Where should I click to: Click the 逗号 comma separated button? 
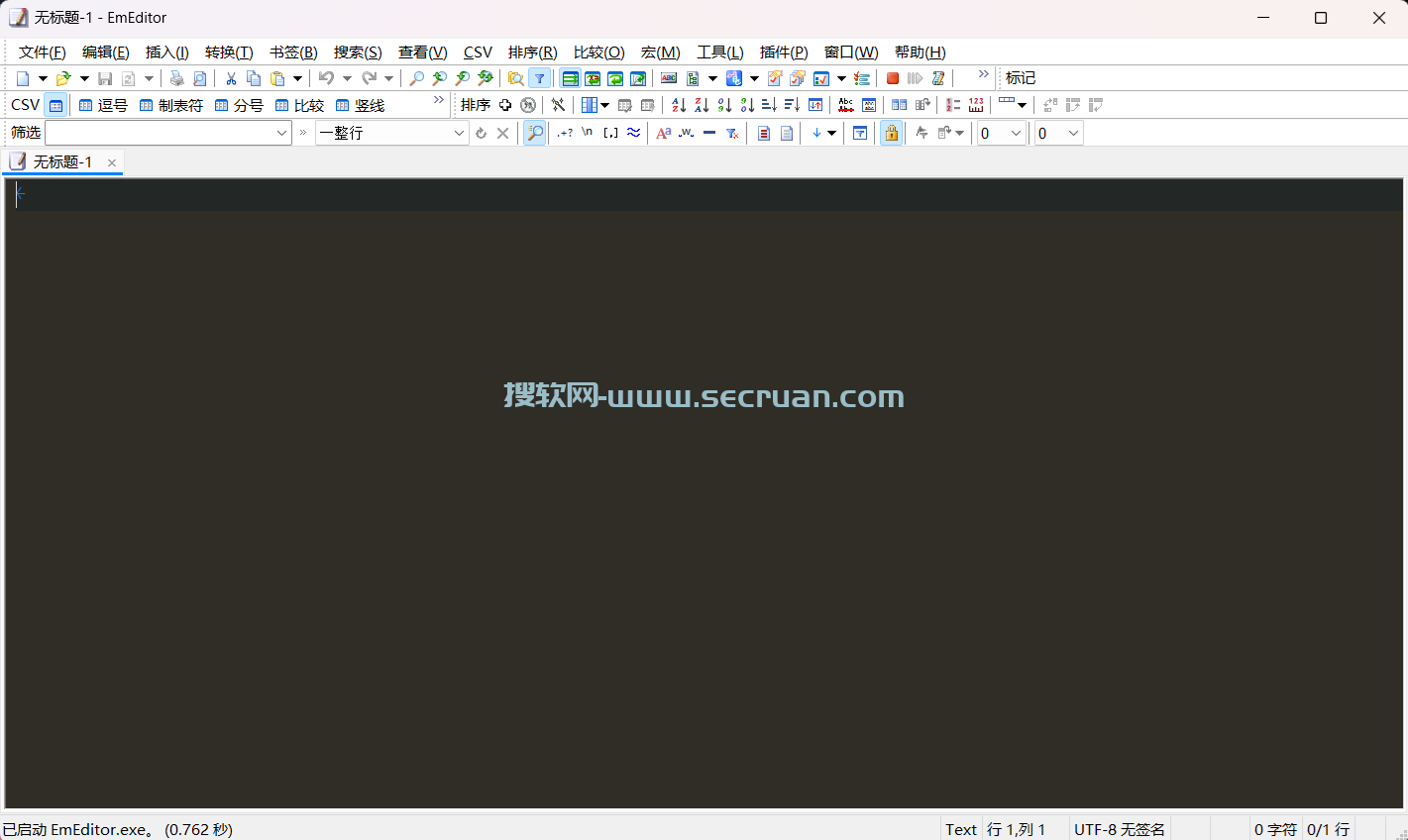[103, 105]
